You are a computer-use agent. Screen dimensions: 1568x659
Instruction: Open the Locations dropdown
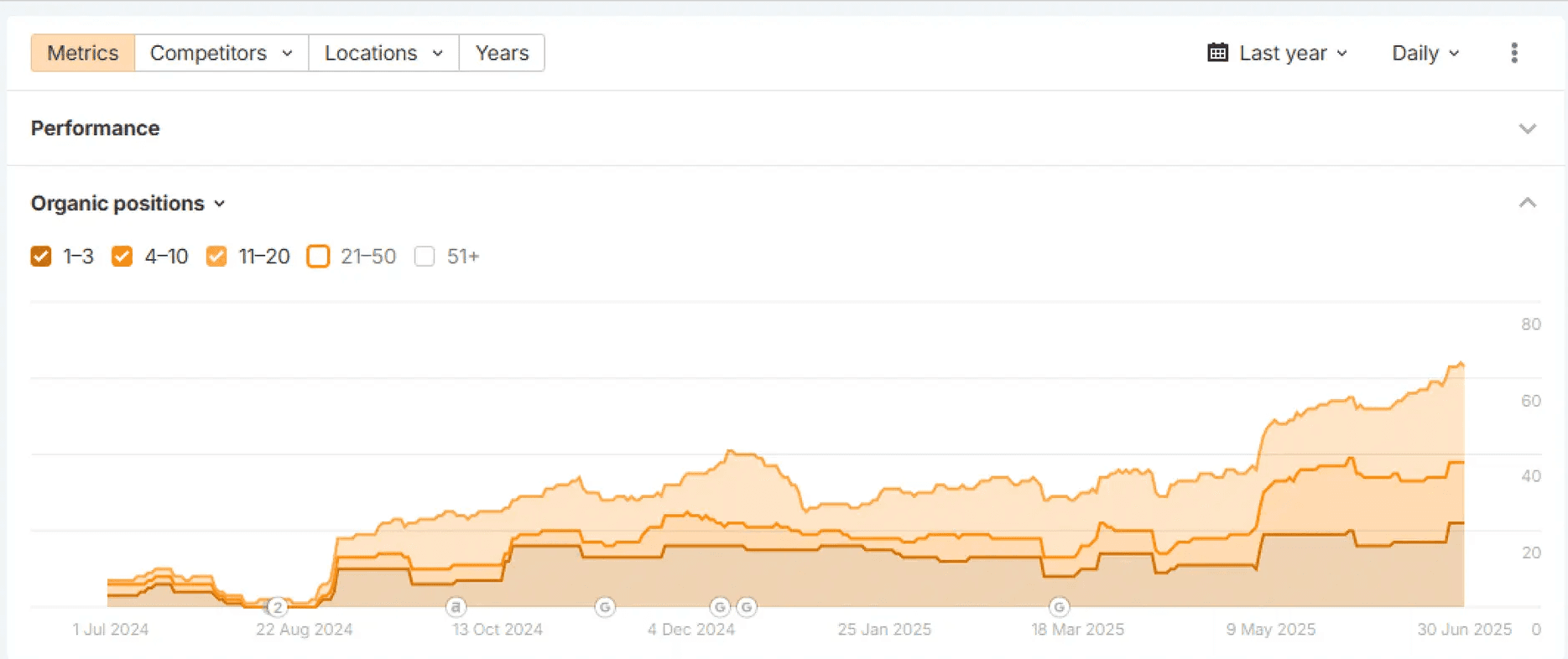[383, 53]
